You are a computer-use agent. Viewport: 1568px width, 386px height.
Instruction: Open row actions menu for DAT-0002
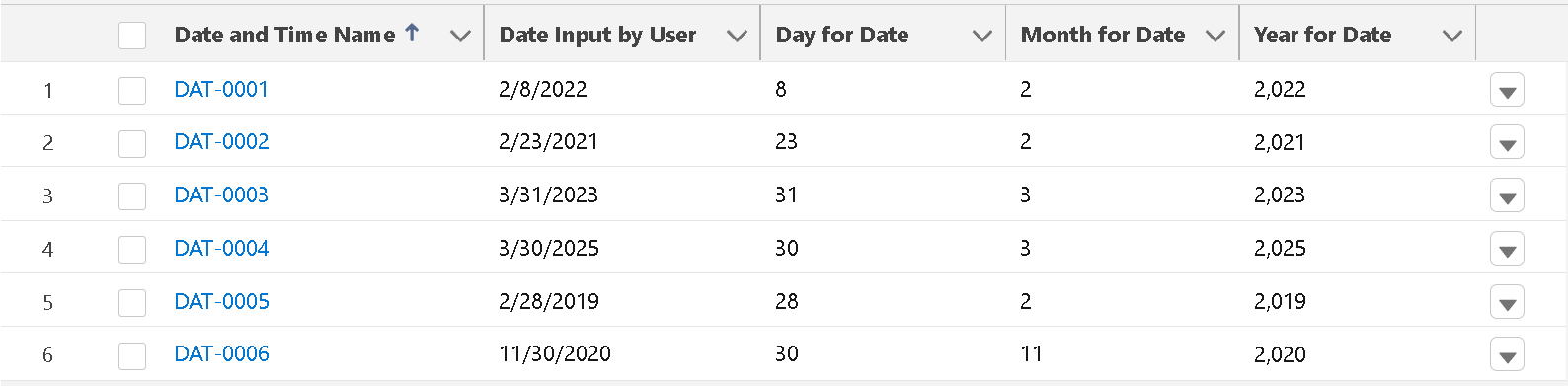1507,142
